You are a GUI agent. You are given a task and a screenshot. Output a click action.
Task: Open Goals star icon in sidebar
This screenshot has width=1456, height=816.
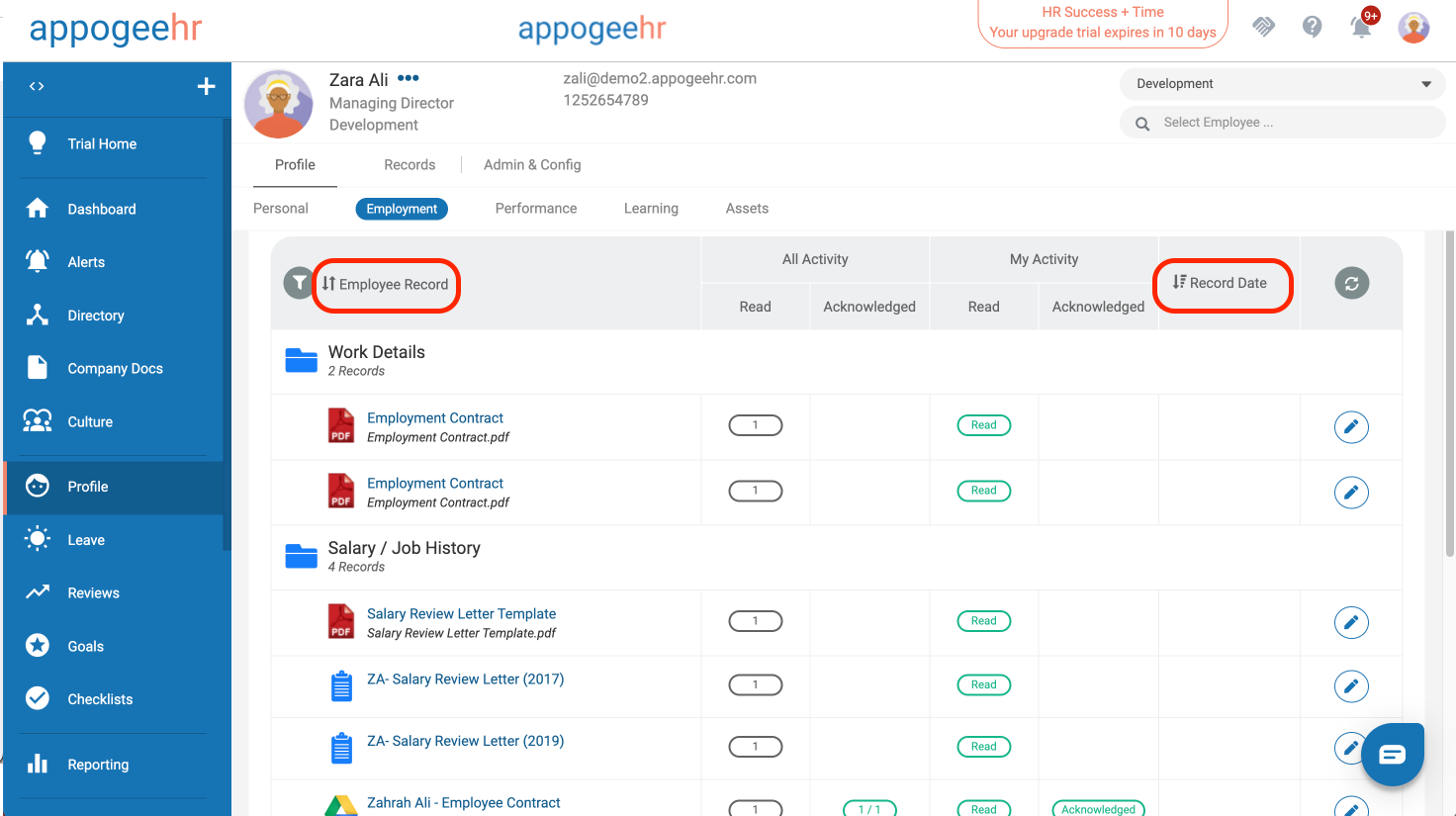(x=38, y=646)
